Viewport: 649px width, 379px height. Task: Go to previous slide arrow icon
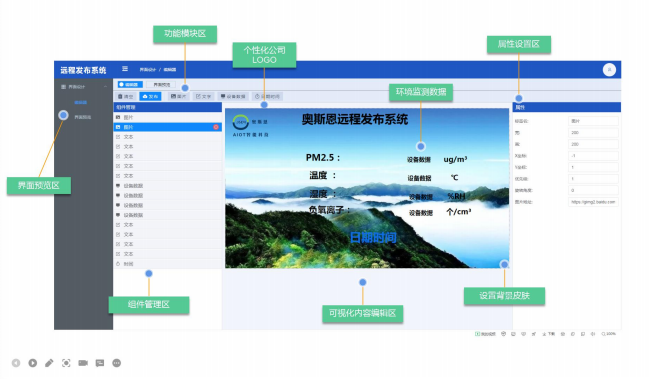(x=16, y=363)
